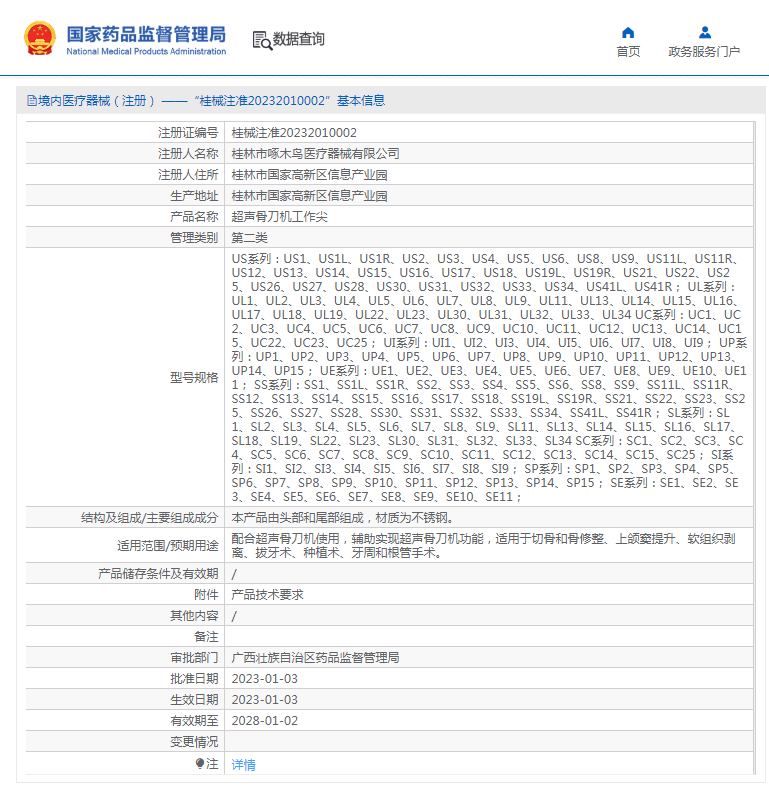Click the 型号规格 model list text

(x=489, y=377)
